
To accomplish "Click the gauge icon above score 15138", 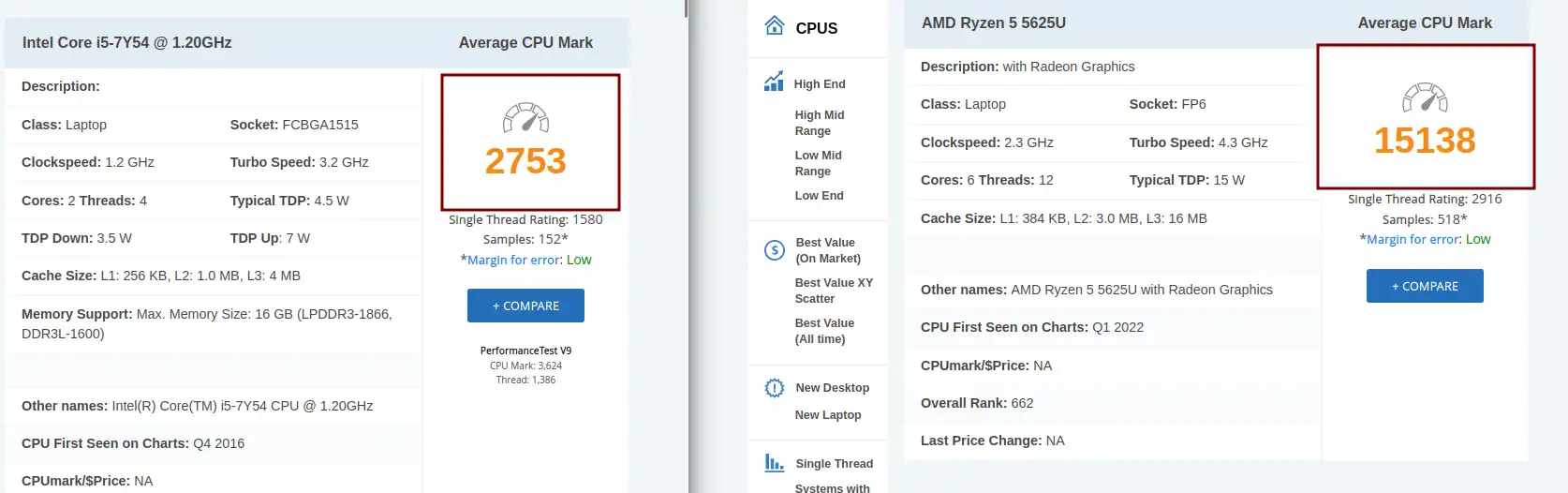I will coord(1426,97).
